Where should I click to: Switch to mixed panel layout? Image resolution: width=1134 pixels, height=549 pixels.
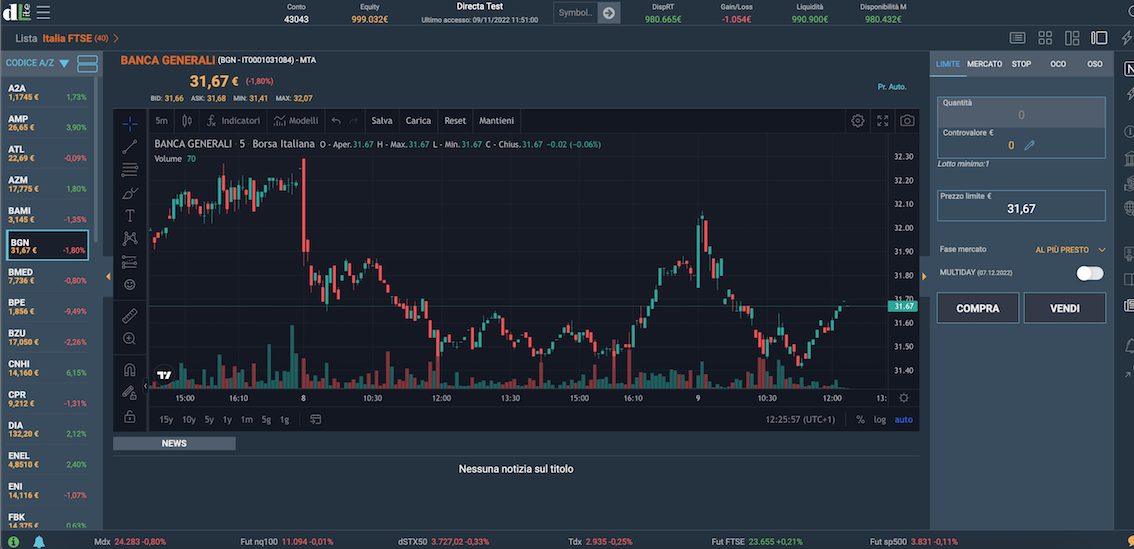click(x=1073, y=38)
